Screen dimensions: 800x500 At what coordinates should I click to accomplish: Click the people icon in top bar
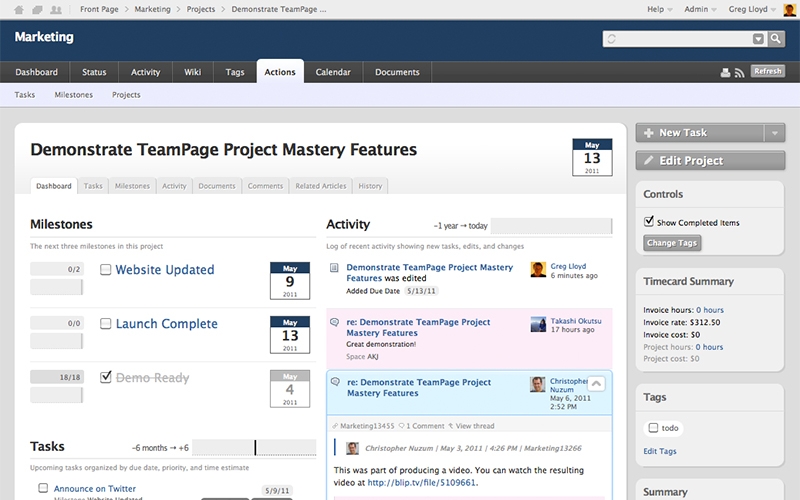(55, 9)
